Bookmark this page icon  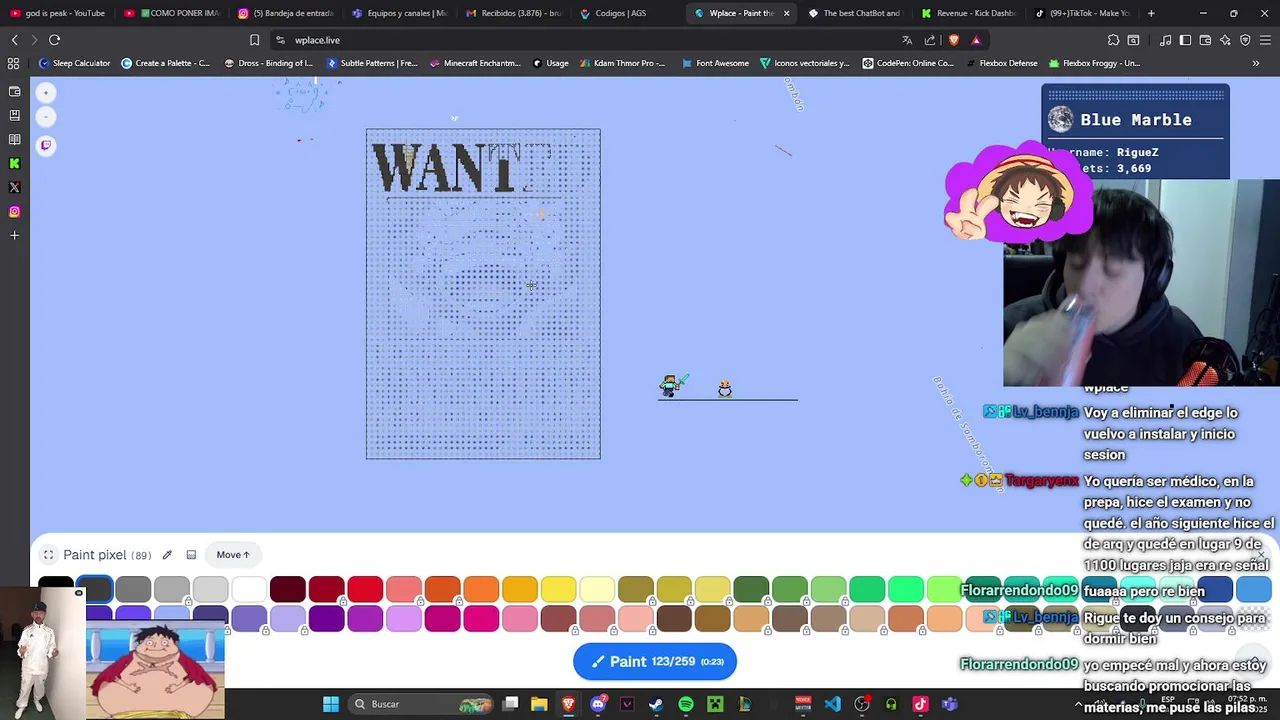point(254,40)
